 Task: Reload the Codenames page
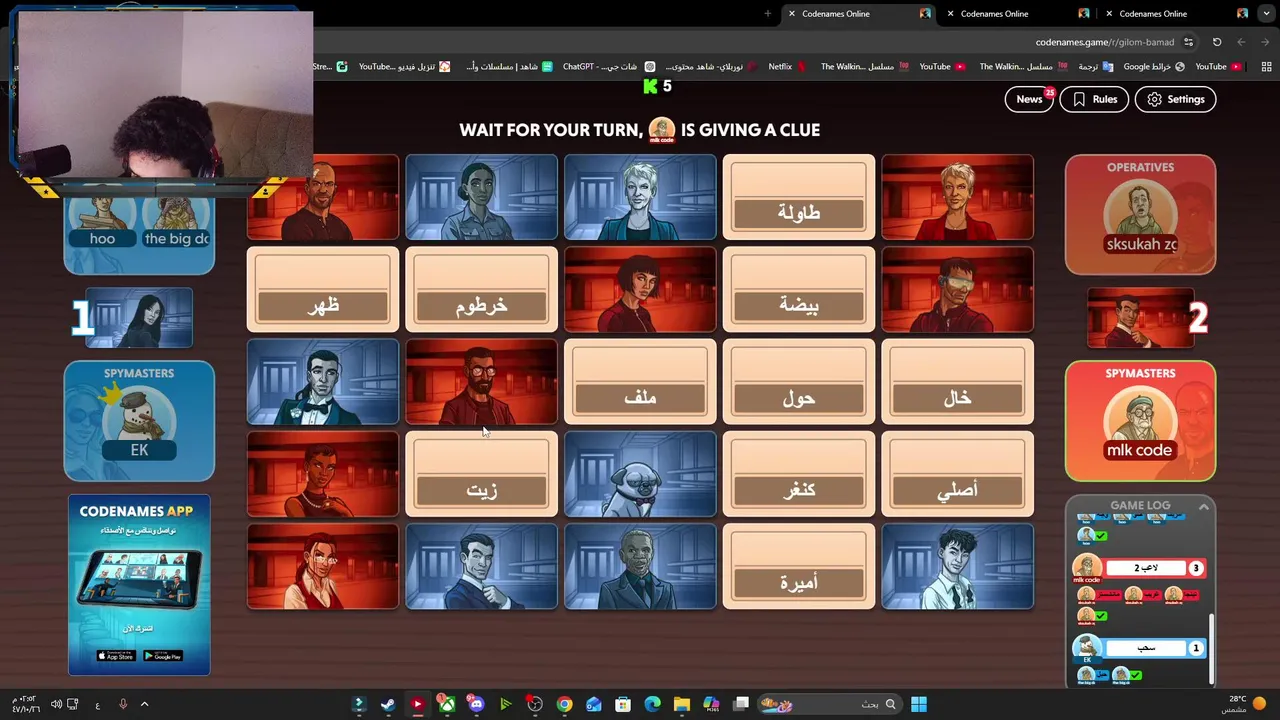pyautogui.click(x=1217, y=42)
